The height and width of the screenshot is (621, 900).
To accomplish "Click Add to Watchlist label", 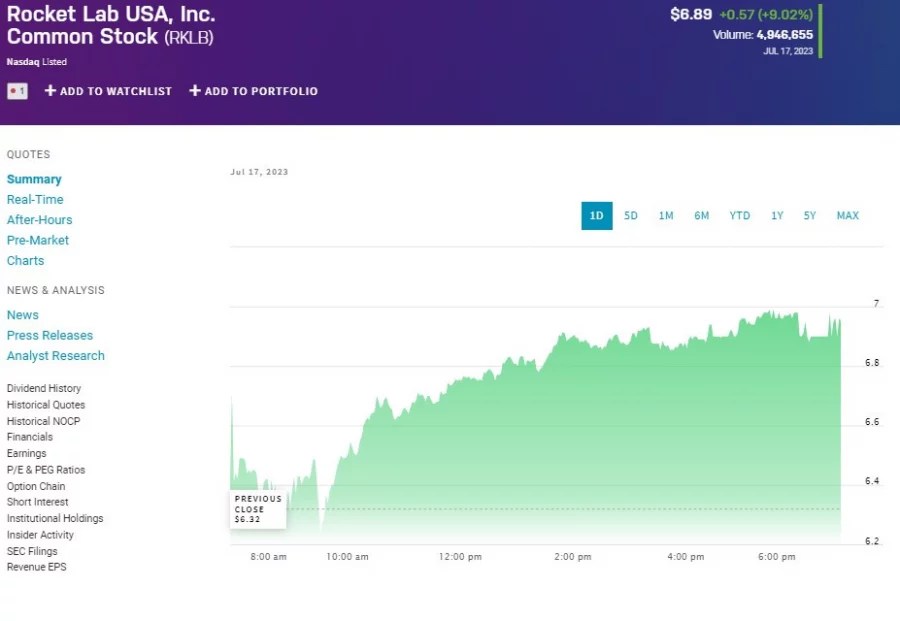I will 116,91.
